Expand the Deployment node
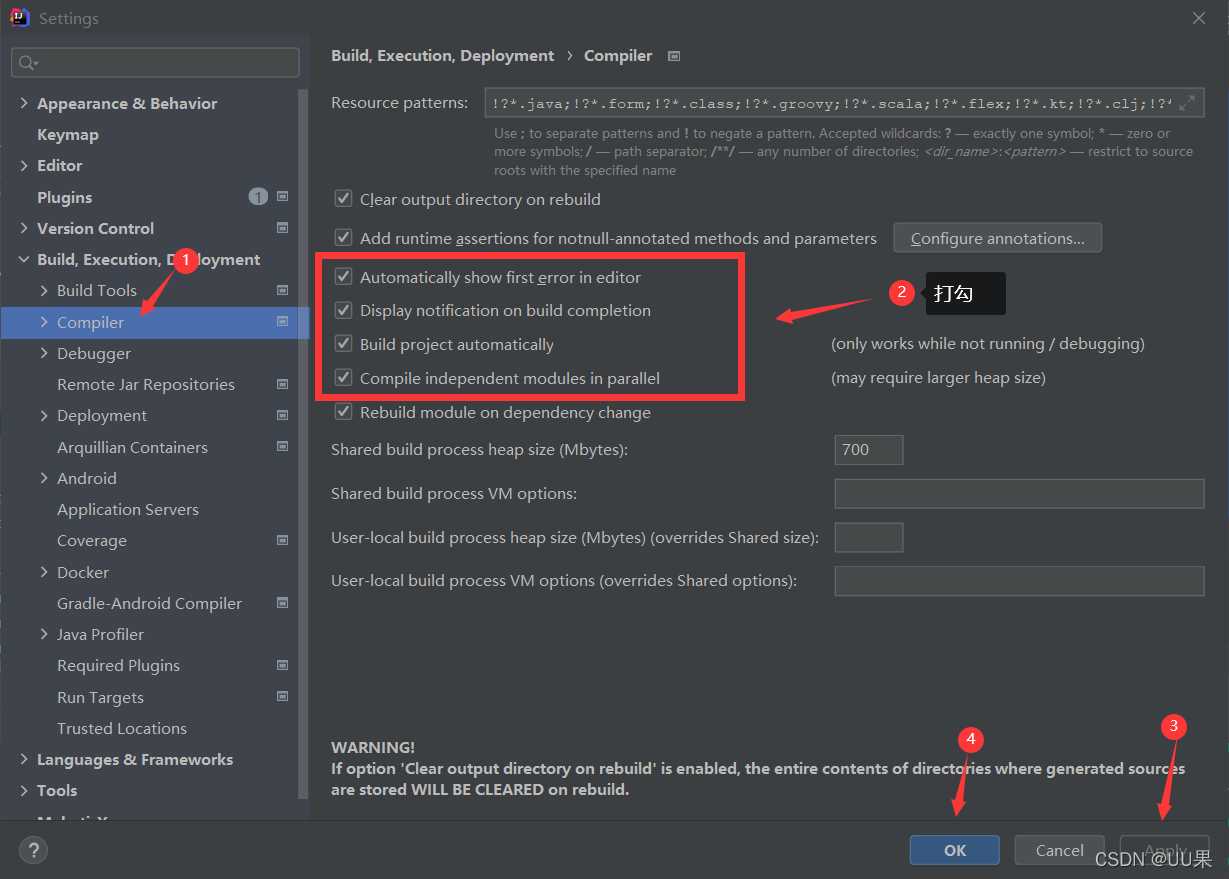 point(44,415)
